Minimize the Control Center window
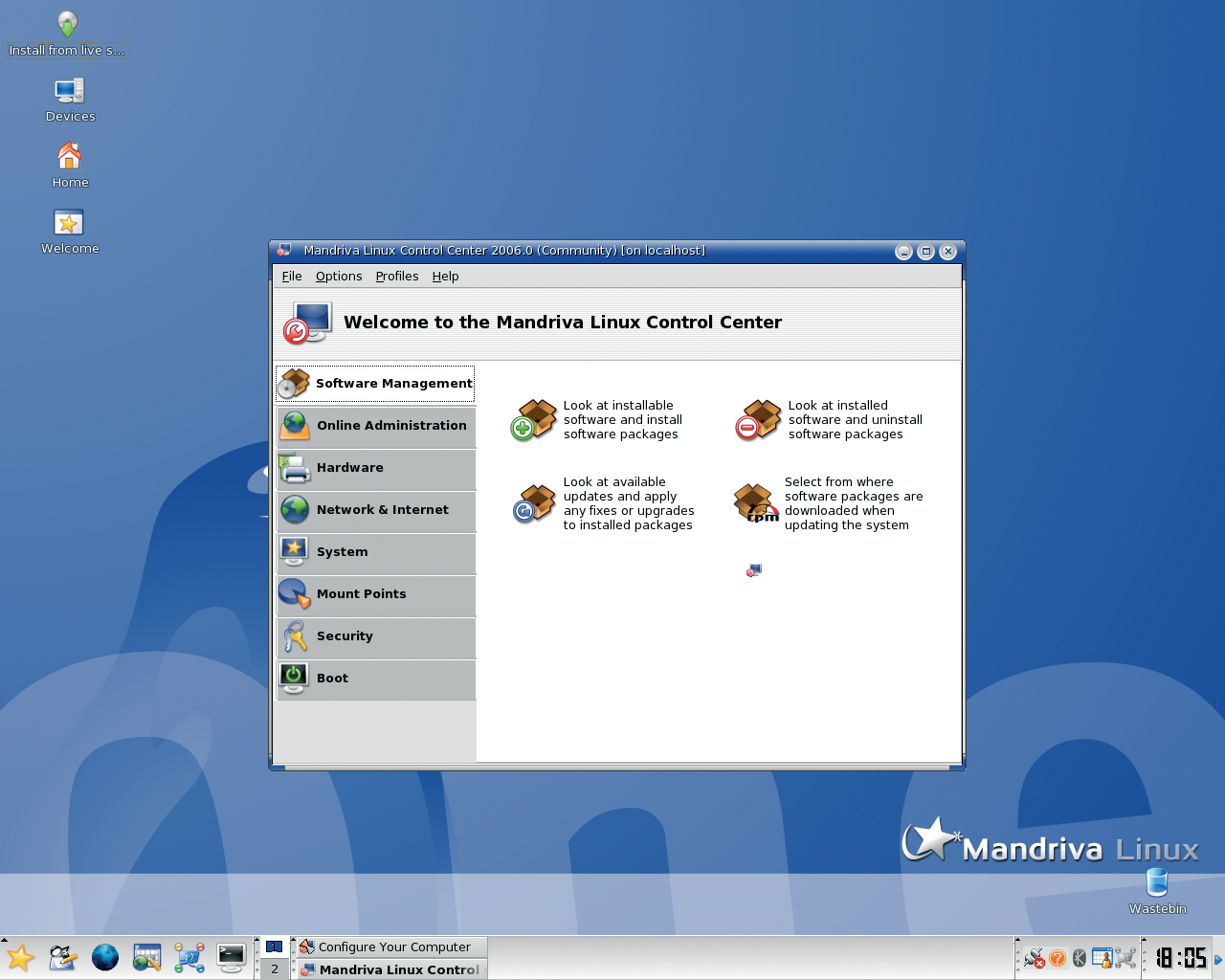 click(x=903, y=252)
